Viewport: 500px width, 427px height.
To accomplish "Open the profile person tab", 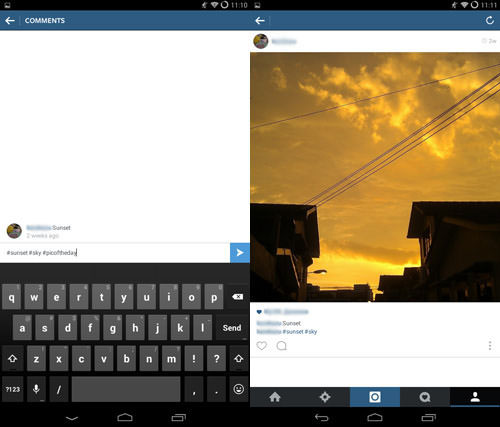I will click(475, 397).
